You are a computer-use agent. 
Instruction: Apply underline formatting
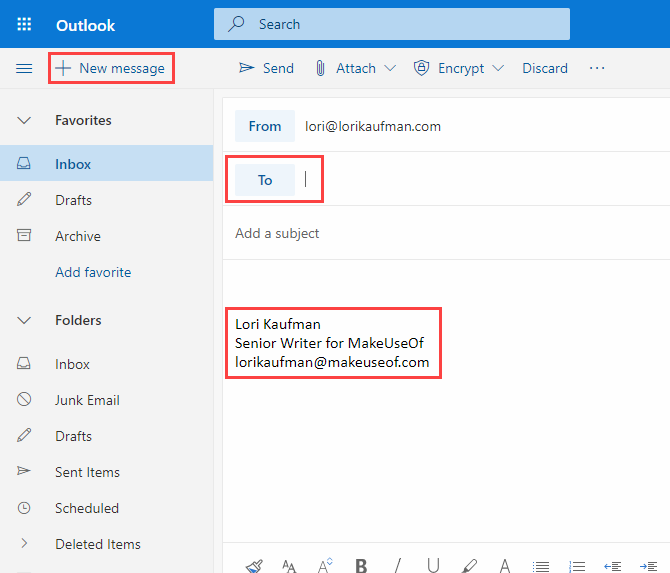coord(433,565)
